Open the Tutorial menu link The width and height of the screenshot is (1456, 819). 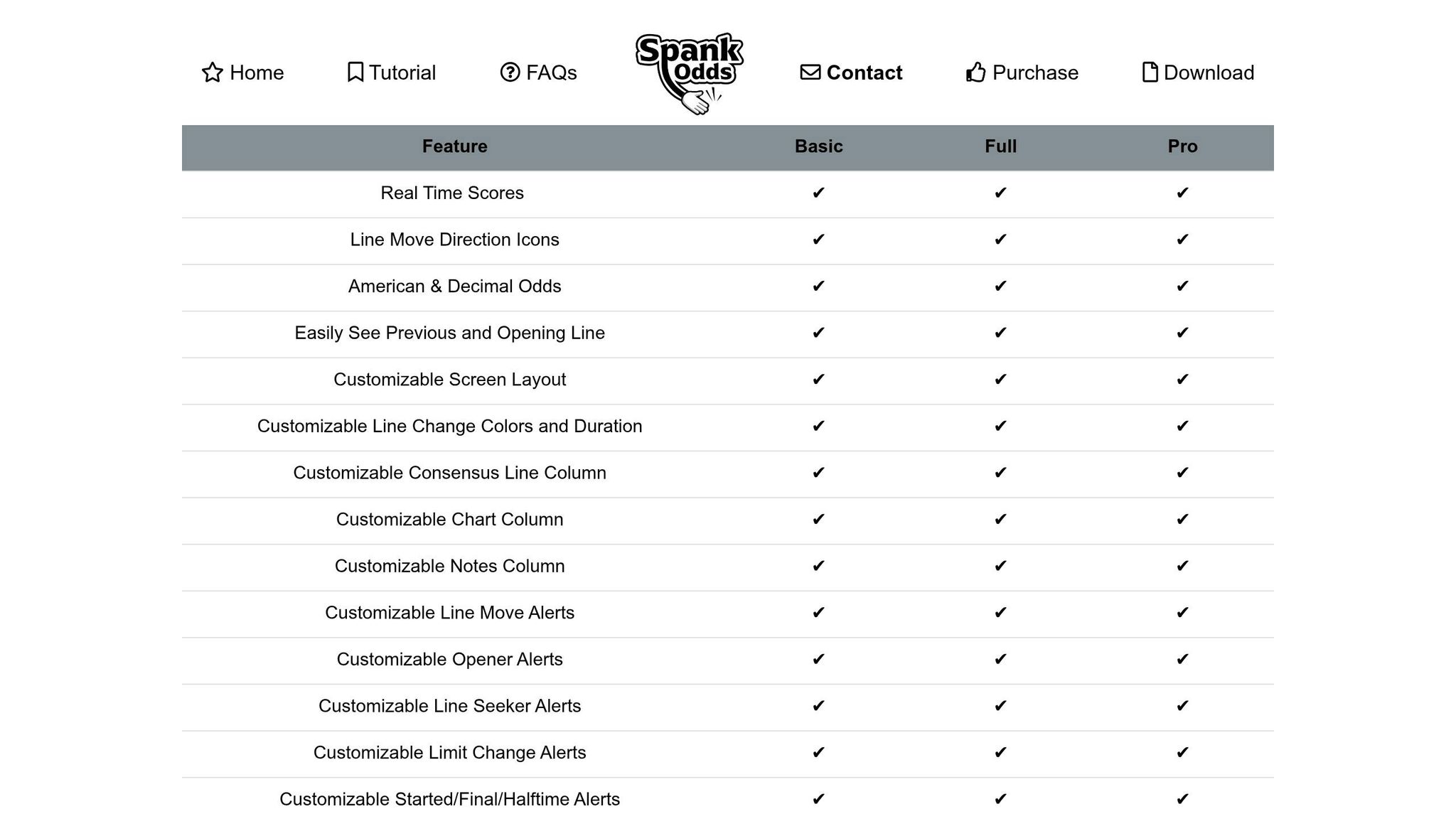click(402, 73)
